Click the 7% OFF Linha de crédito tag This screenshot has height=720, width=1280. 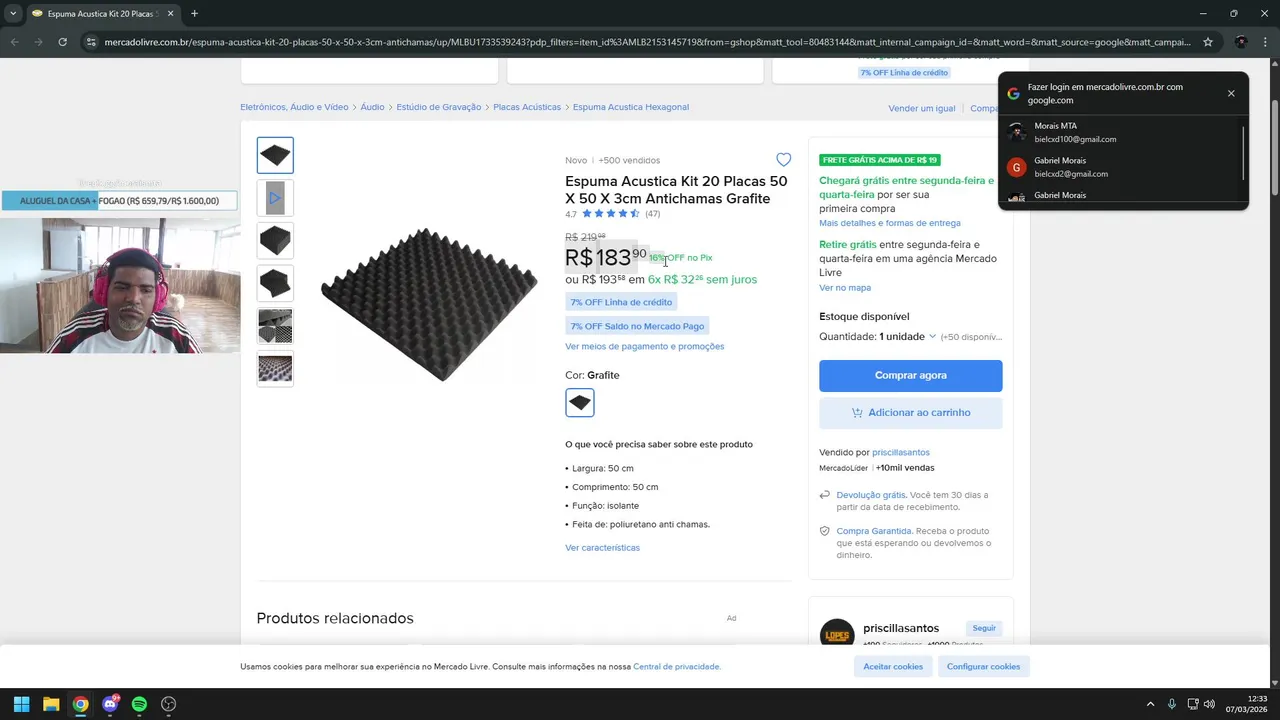(x=621, y=302)
